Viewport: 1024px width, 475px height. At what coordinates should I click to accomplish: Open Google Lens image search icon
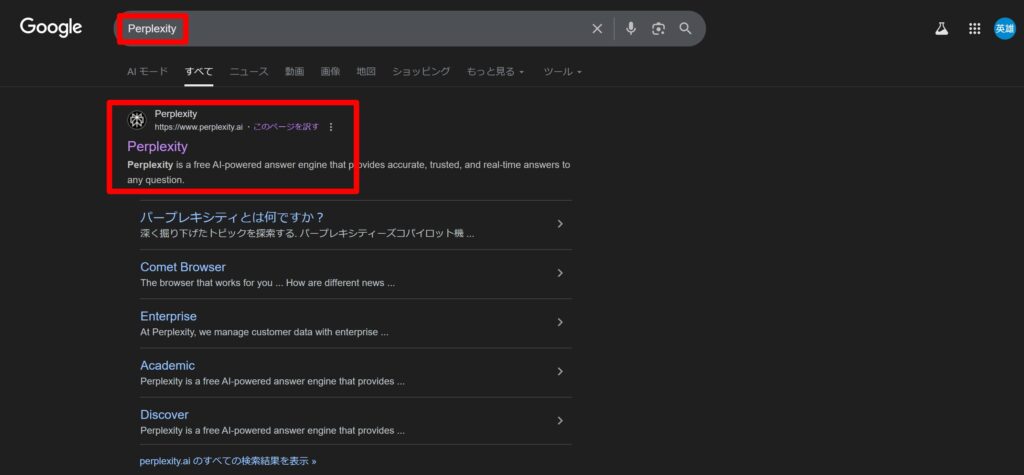[658, 29]
